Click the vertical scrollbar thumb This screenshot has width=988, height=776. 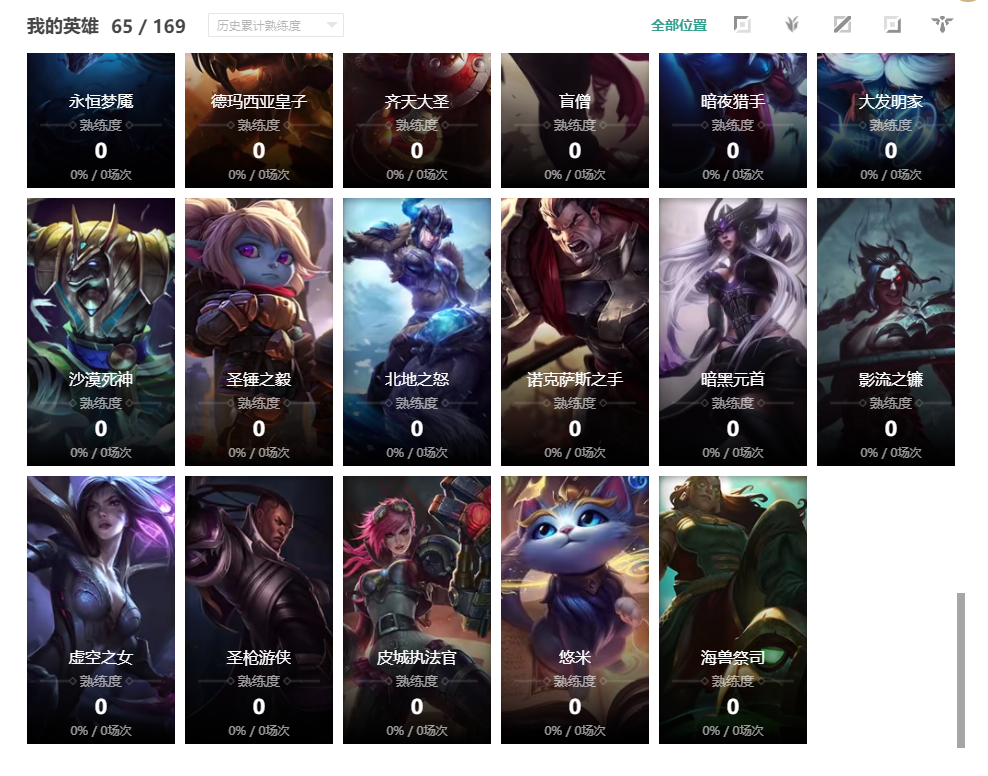[x=960, y=670]
